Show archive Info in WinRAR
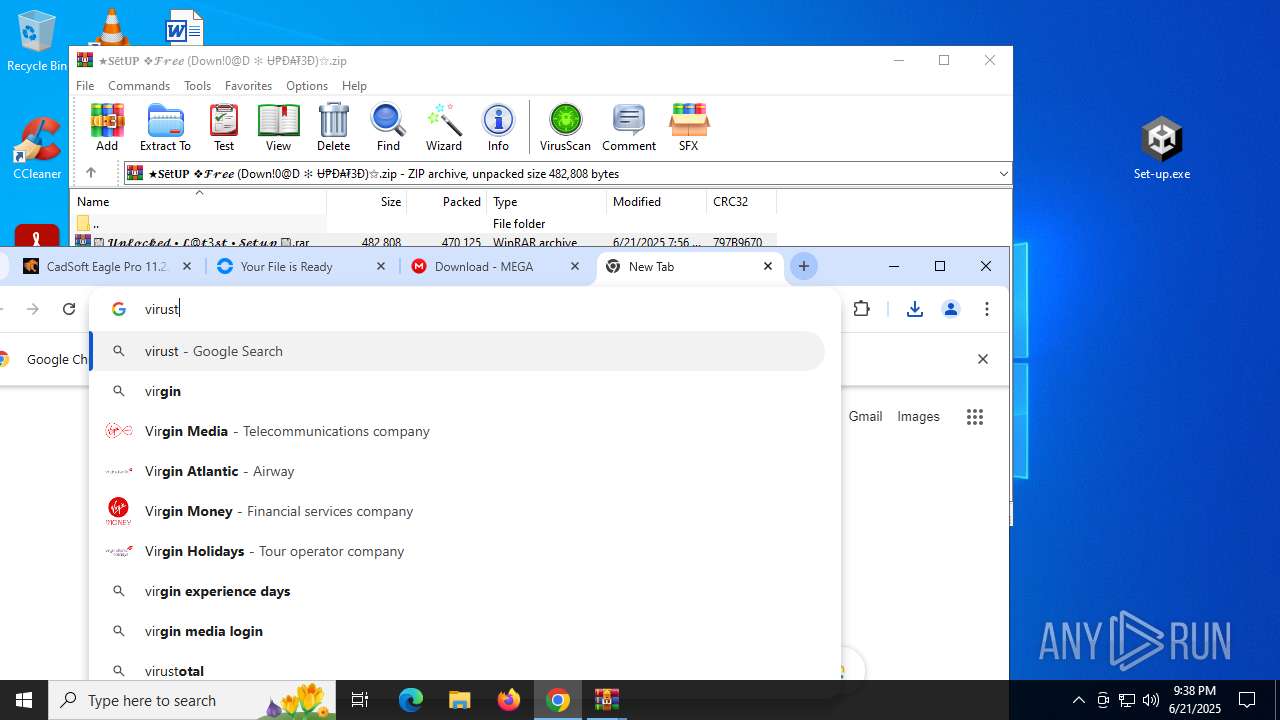 pos(498,127)
